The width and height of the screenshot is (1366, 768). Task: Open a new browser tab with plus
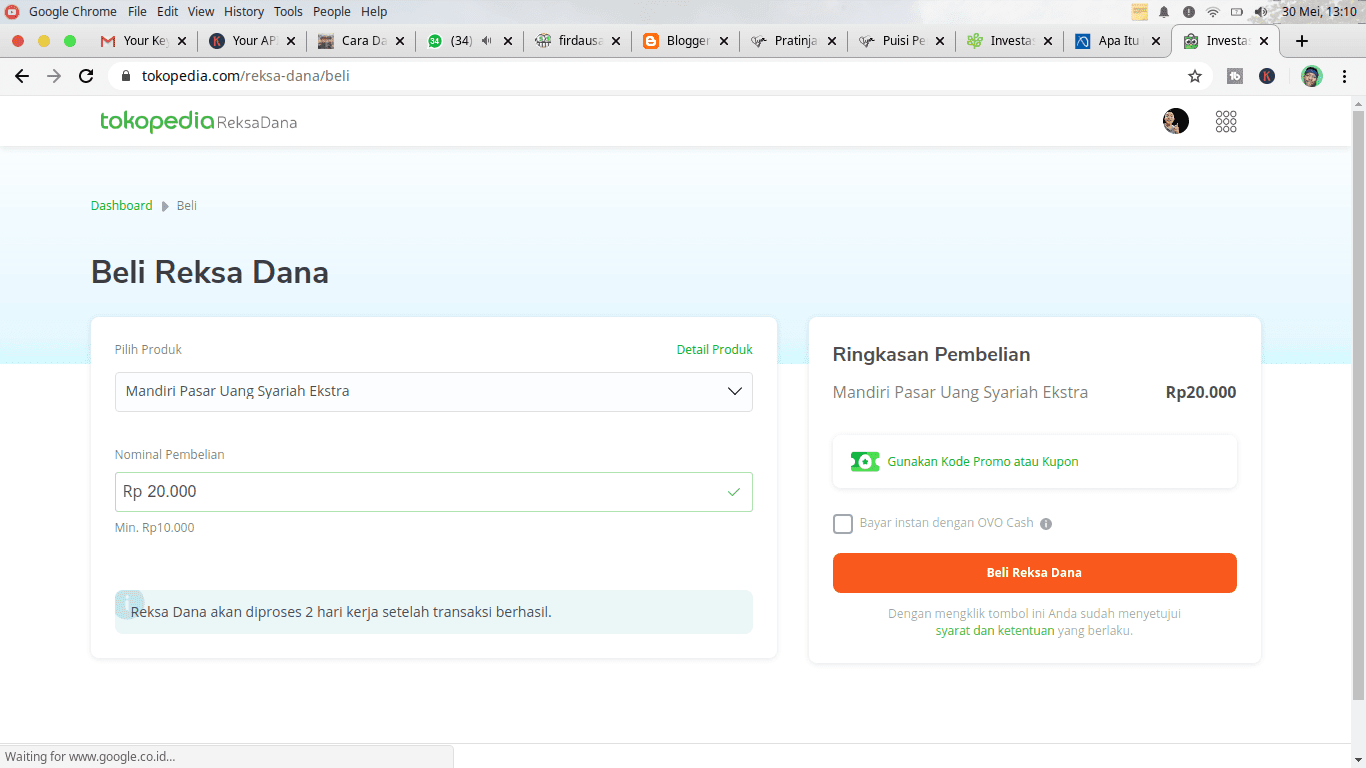pos(1302,41)
